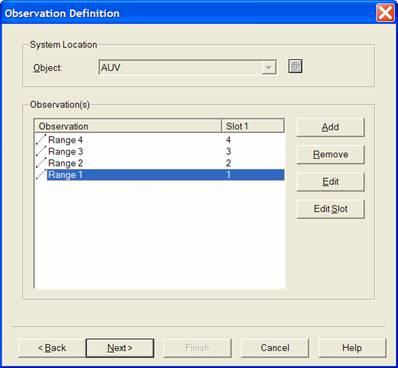The image size is (398, 368).
Task: Go to the Next wizard page
Action: pyautogui.click(x=120, y=348)
